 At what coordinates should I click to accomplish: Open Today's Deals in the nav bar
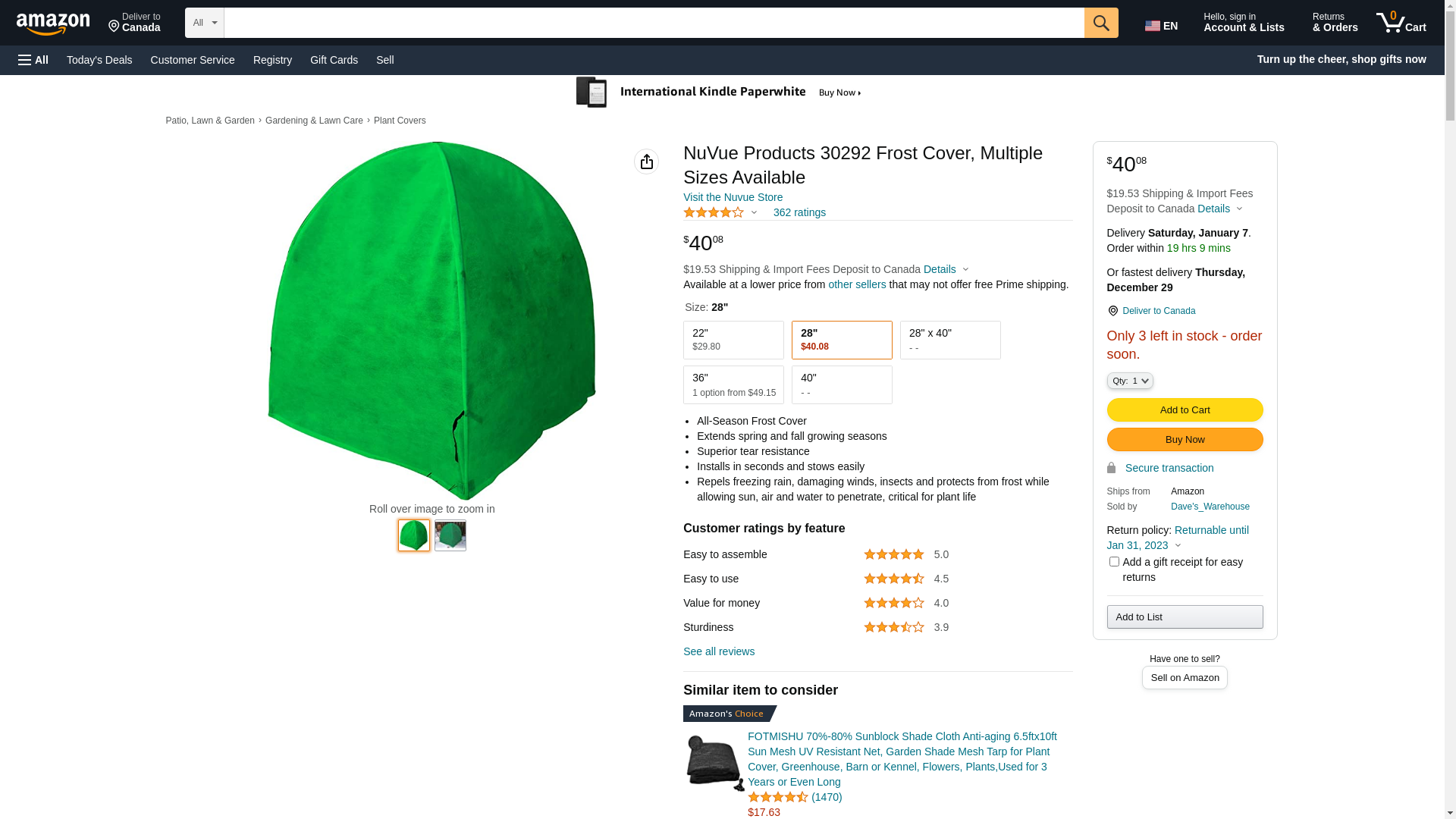[x=99, y=60]
